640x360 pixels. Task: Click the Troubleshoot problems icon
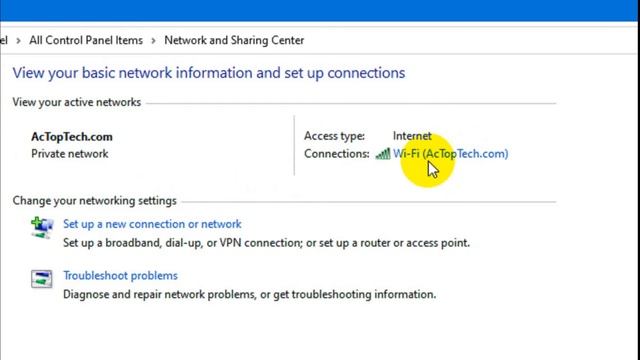coord(42,279)
